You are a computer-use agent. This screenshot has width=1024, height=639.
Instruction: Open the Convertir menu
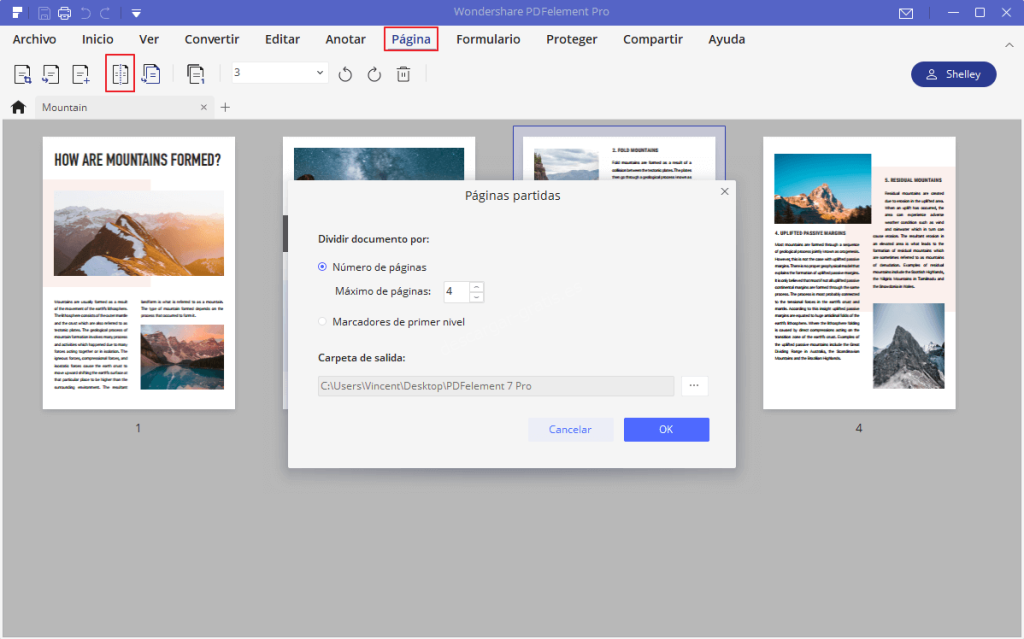click(x=211, y=39)
